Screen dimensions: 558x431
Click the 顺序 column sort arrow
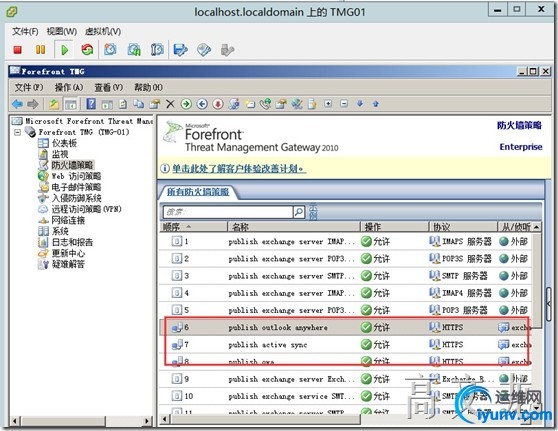[189, 227]
